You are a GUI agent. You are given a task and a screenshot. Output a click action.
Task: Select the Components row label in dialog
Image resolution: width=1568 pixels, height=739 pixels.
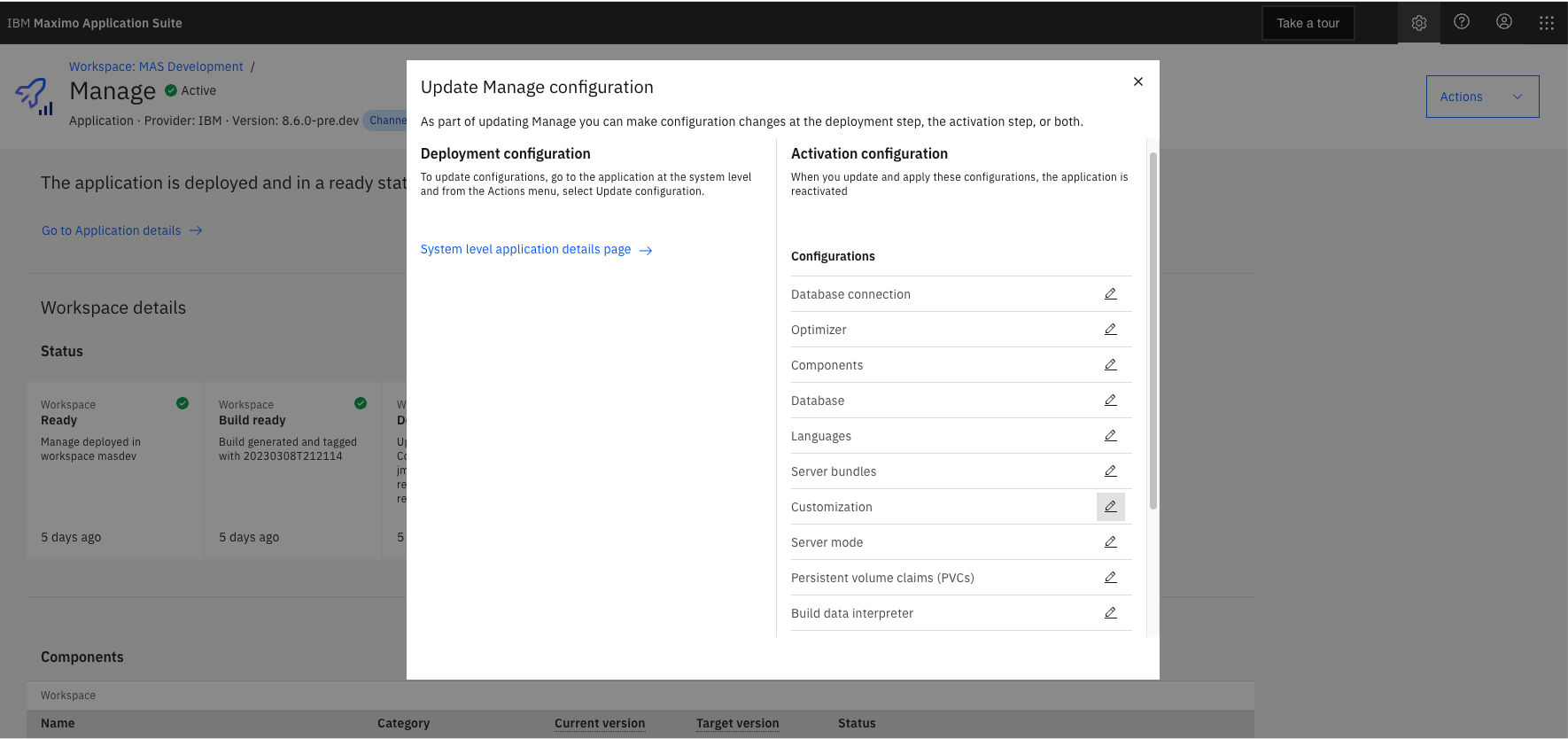(827, 365)
